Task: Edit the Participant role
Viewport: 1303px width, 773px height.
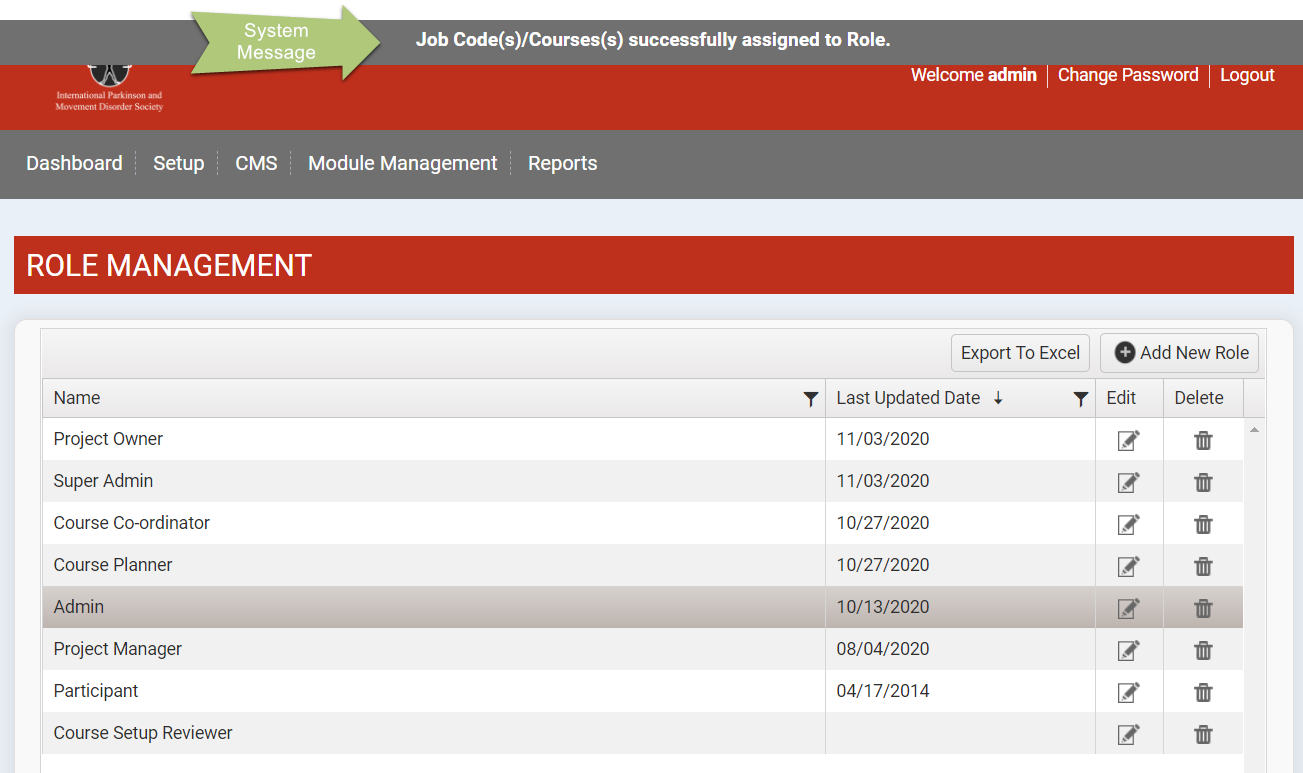Action: pos(1128,692)
